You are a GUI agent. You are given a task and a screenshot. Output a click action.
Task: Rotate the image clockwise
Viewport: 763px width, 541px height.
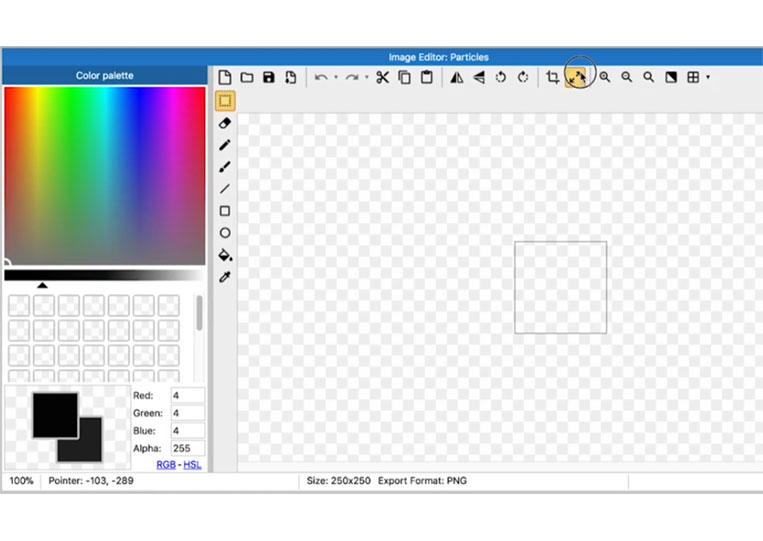(523, 77)
